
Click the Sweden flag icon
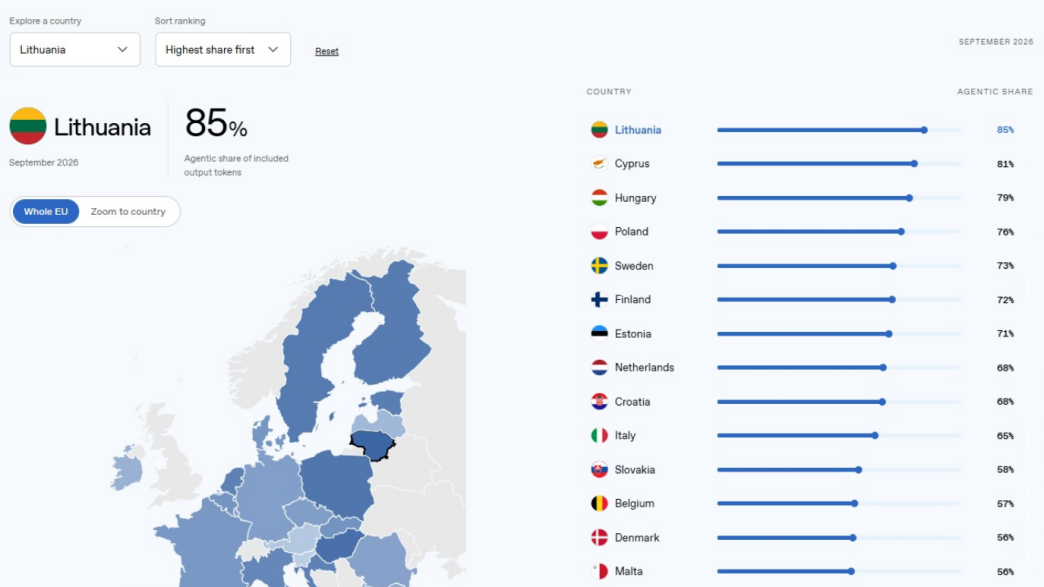coord(599,266)
